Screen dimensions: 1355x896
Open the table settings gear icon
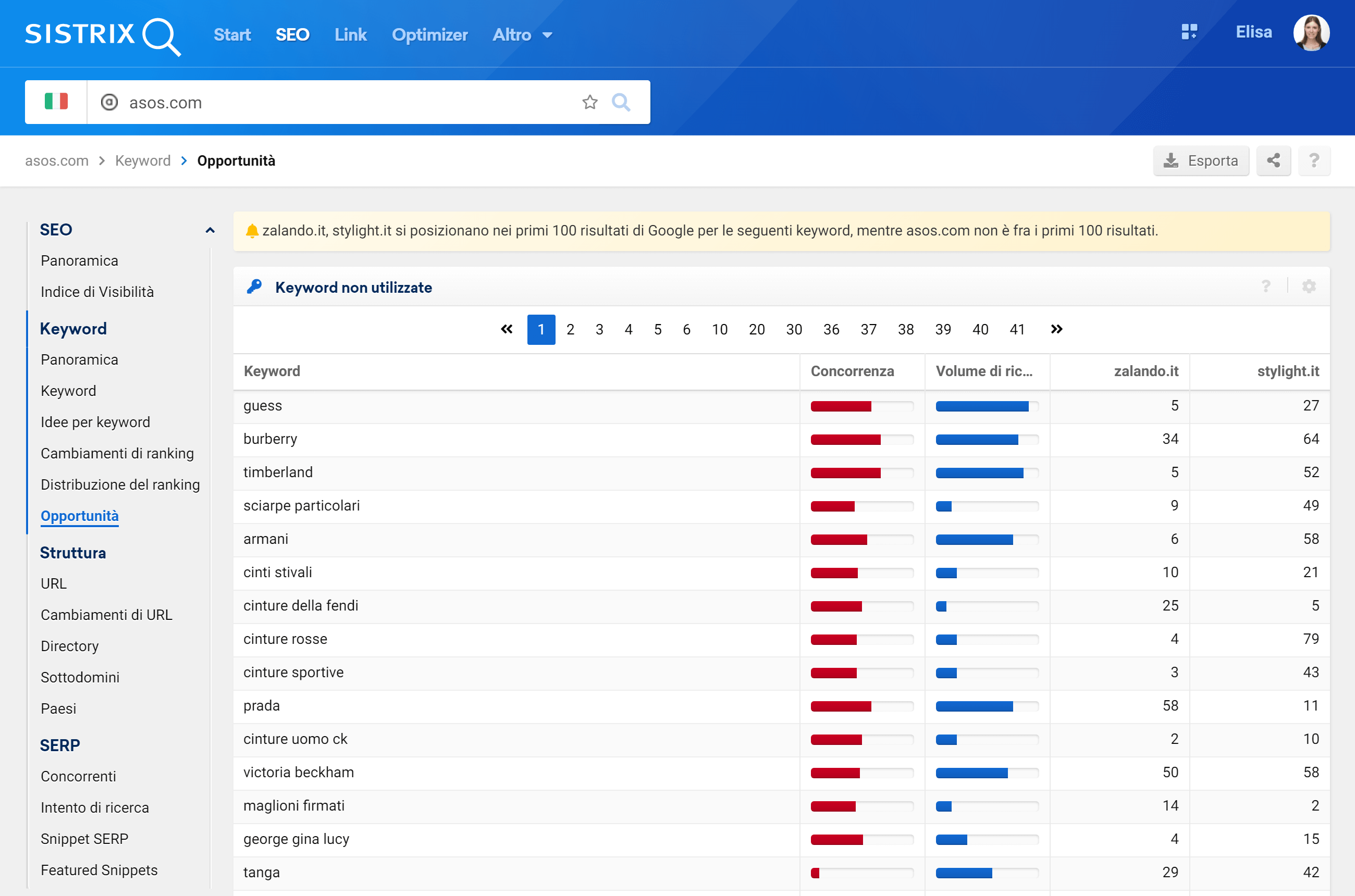tap(1308, 287)
